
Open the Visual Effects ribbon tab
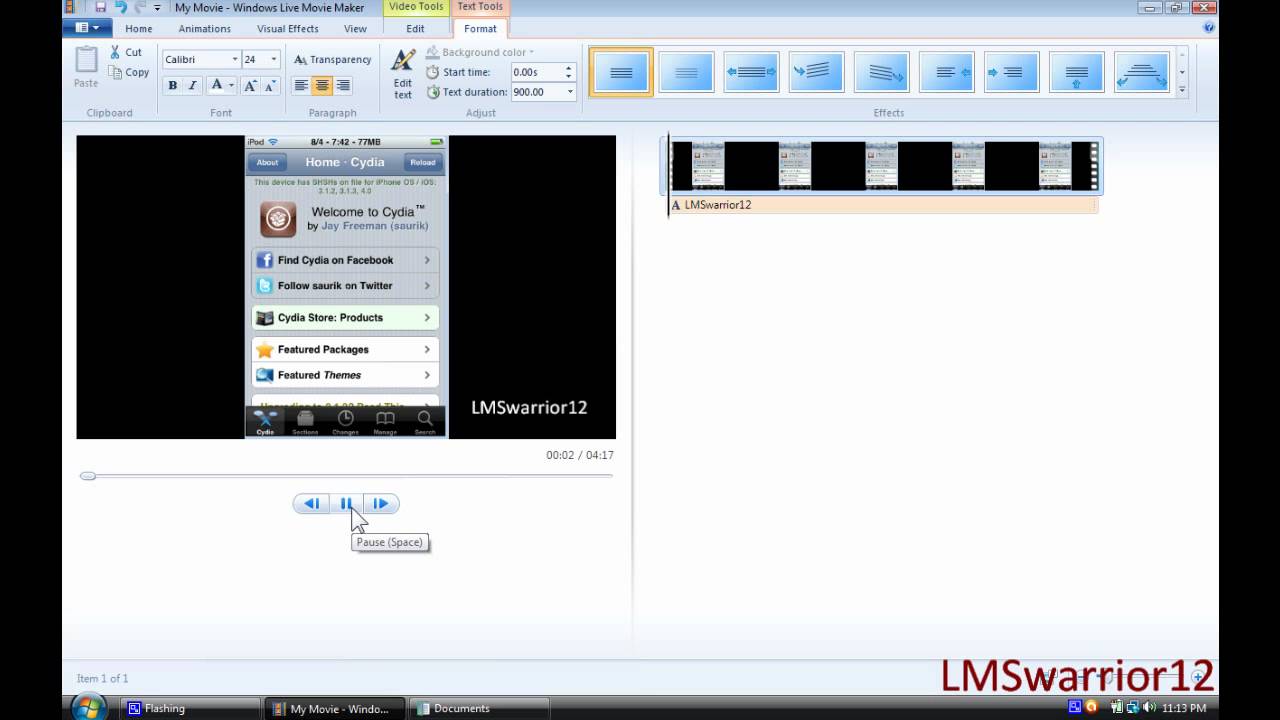288,29
